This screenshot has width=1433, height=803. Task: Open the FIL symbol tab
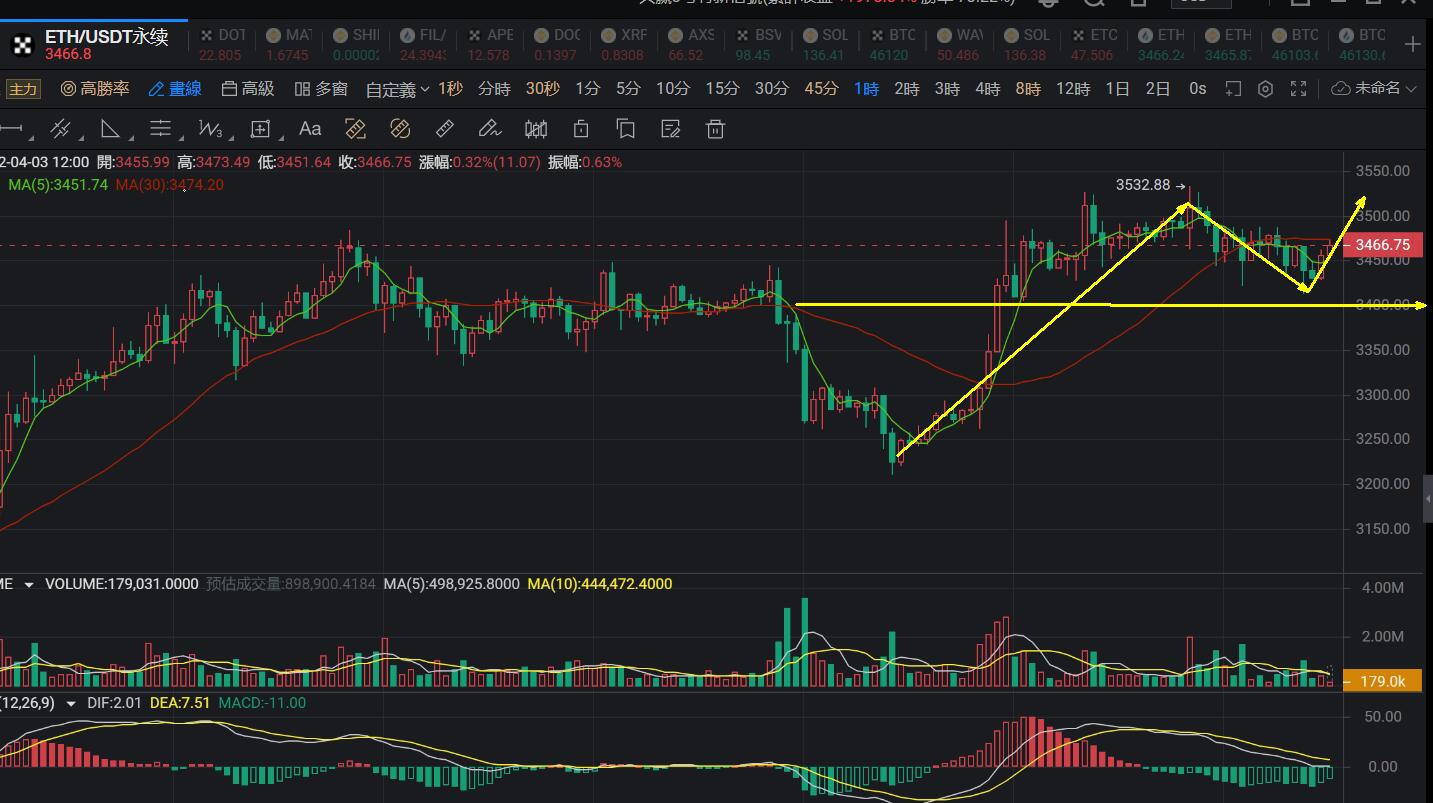tap(423, 45)
